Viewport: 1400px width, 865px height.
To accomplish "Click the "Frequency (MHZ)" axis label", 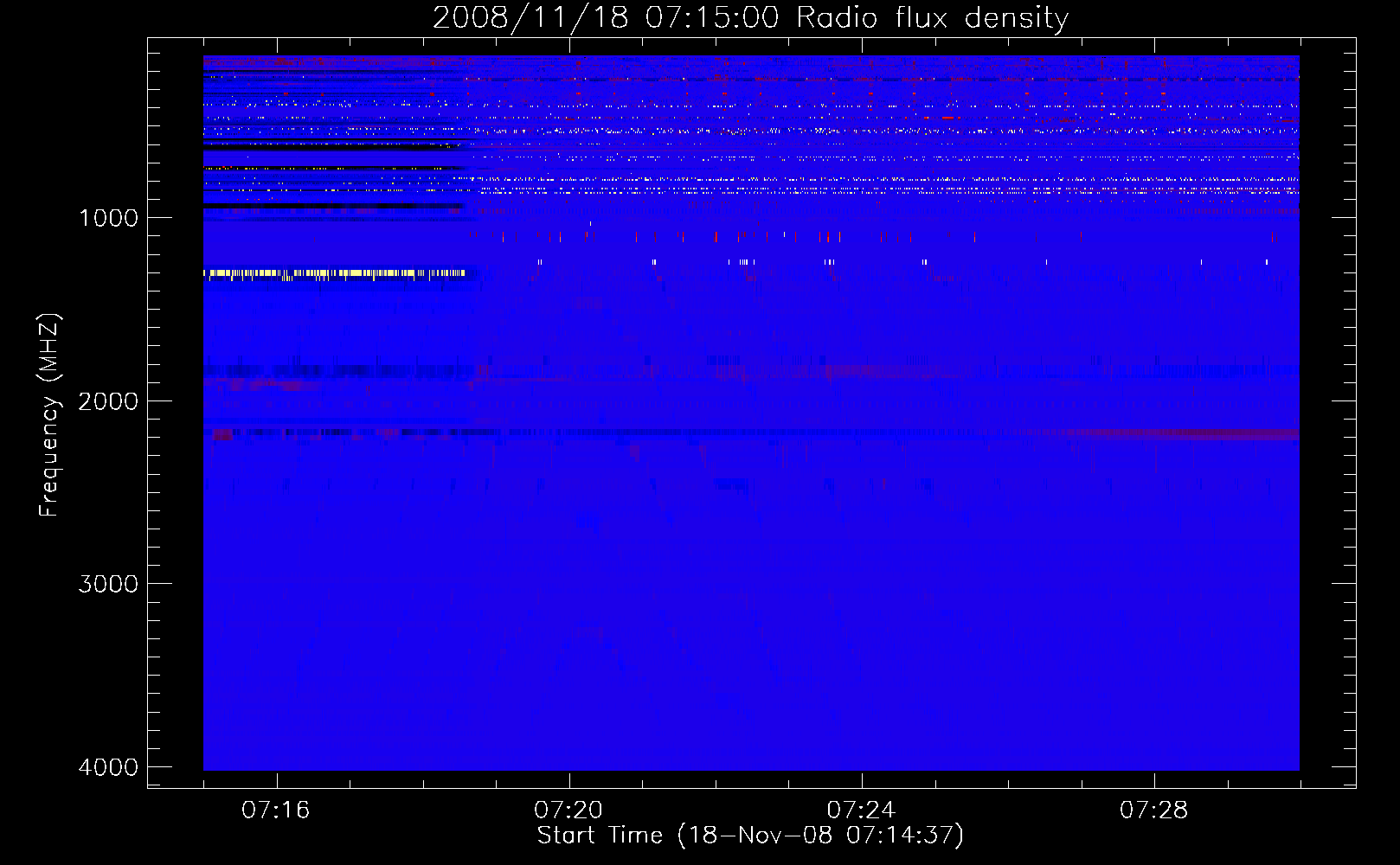I will tap(49, 415).
